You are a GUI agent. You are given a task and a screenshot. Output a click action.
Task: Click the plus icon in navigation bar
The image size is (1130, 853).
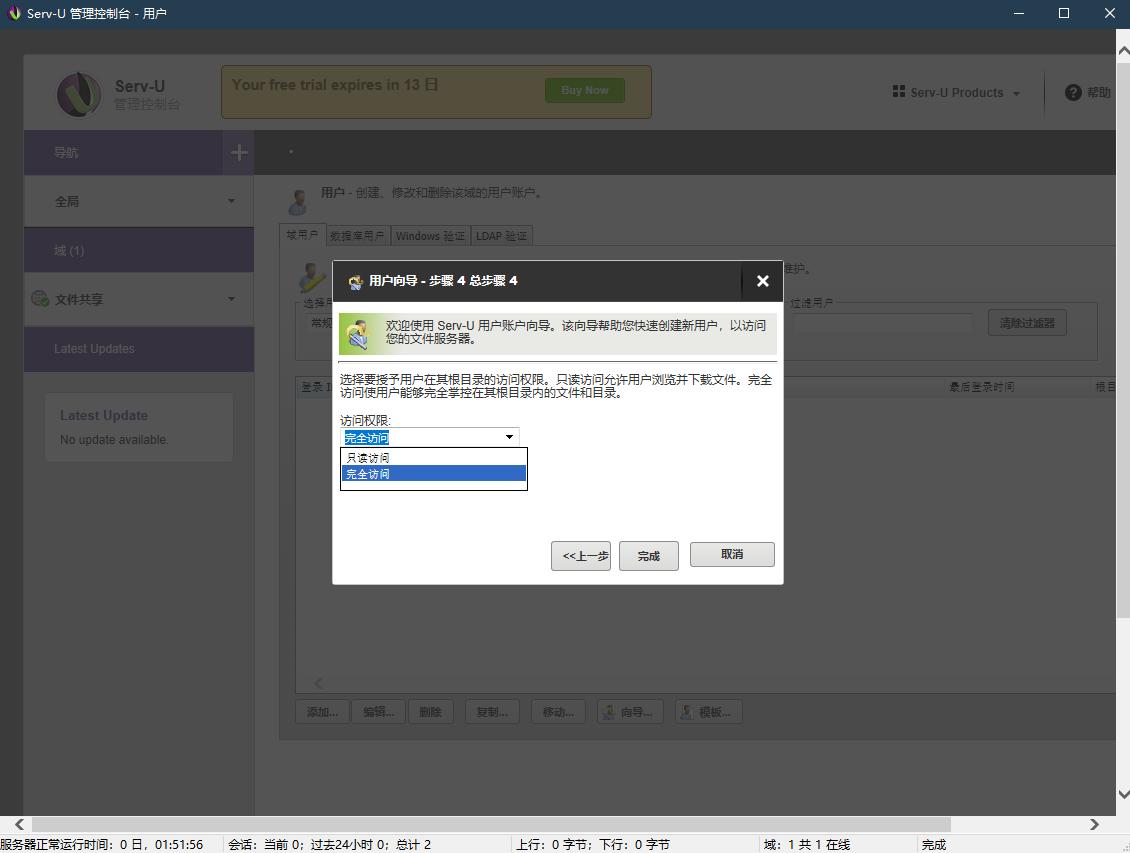tap(238, 152)
